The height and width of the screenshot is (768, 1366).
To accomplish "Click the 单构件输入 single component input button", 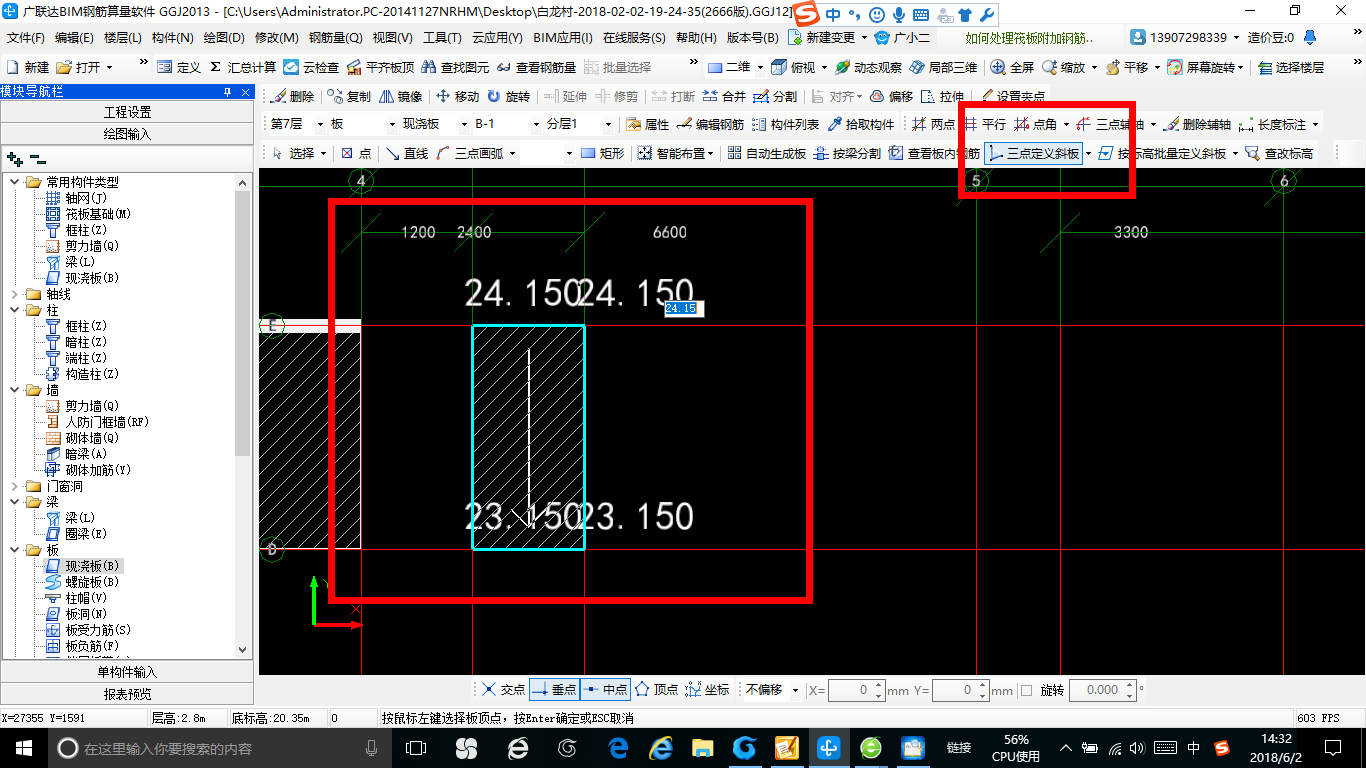I will point(127,672).
